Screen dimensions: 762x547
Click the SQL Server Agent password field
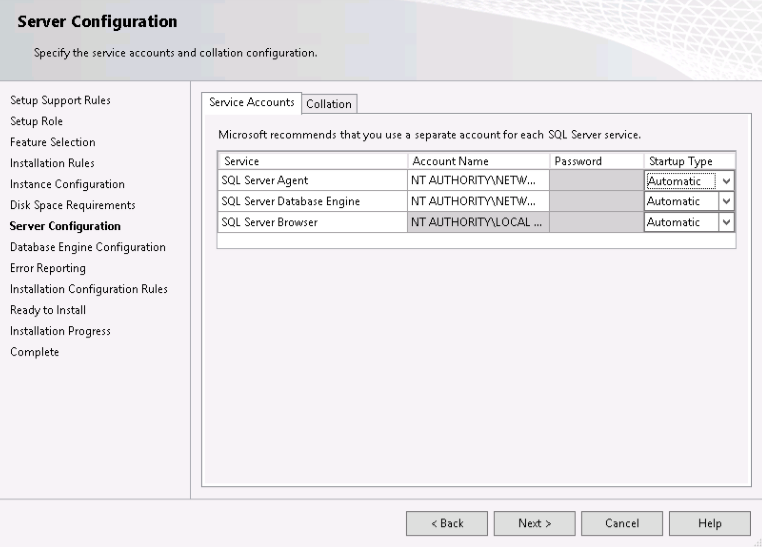(x=596, y=180)
